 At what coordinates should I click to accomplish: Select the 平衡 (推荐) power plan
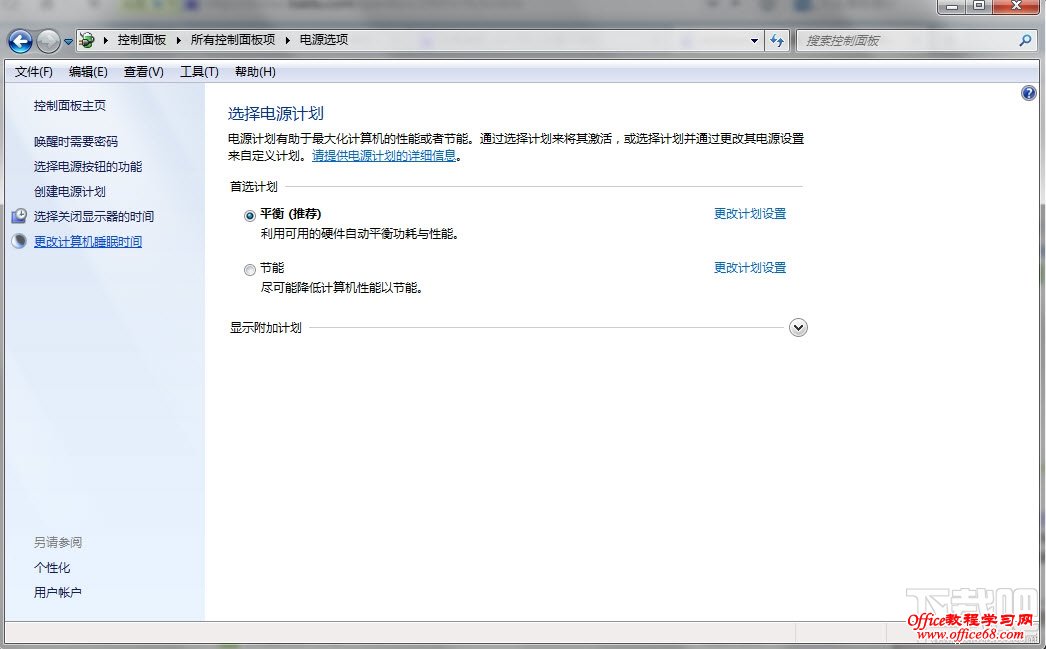(248, 215)
